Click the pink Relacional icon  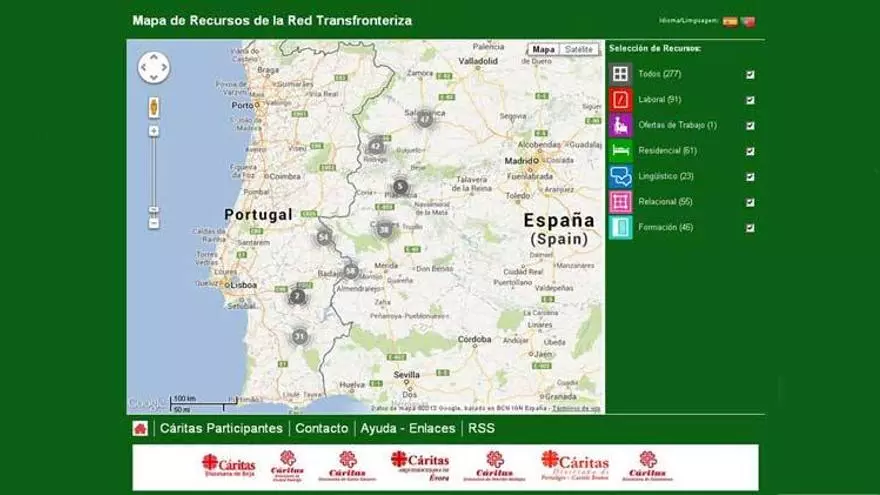621,202
